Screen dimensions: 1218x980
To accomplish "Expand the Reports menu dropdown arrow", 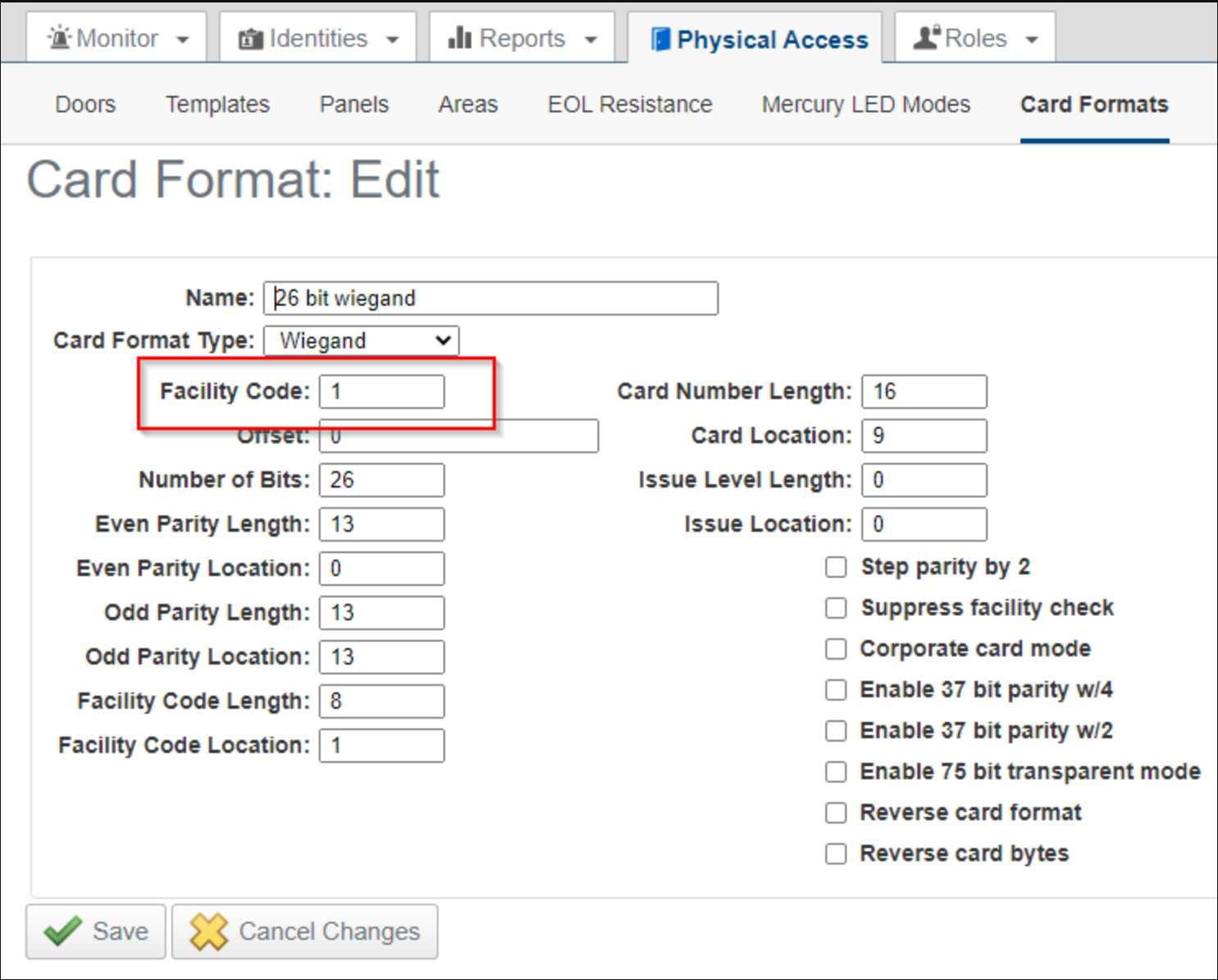I will coord(590,39).
